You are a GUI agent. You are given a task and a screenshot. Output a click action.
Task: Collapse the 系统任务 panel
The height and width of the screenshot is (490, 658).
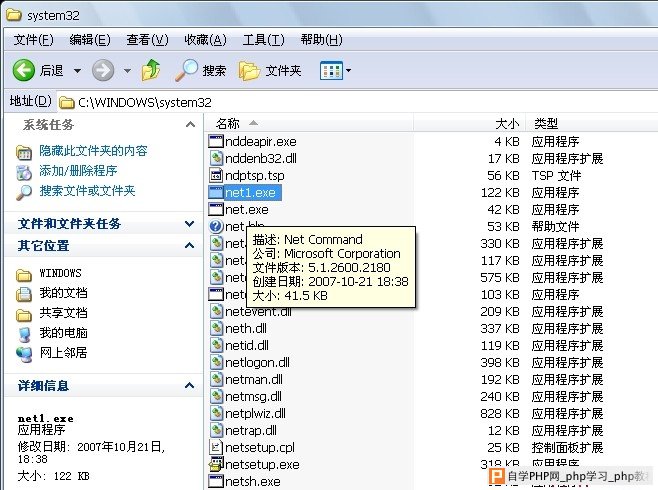pos(190,125)
